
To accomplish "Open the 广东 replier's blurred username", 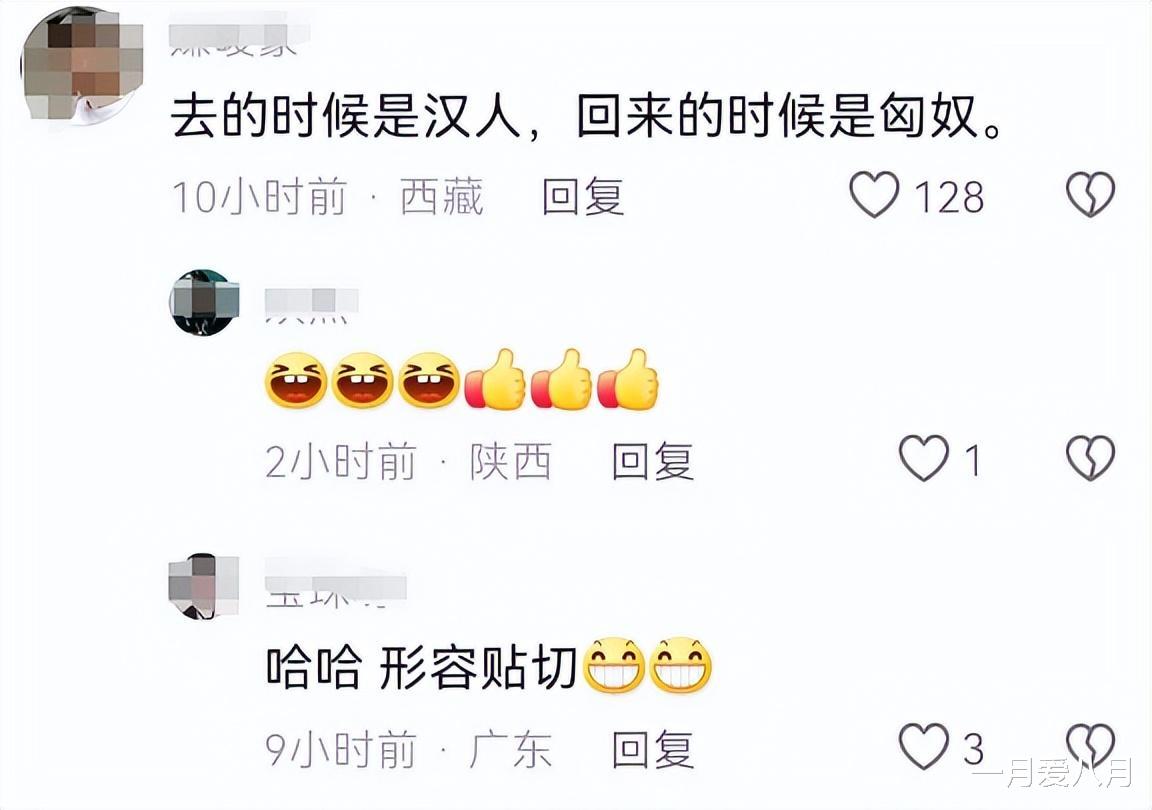I will (x=335, y=590).
